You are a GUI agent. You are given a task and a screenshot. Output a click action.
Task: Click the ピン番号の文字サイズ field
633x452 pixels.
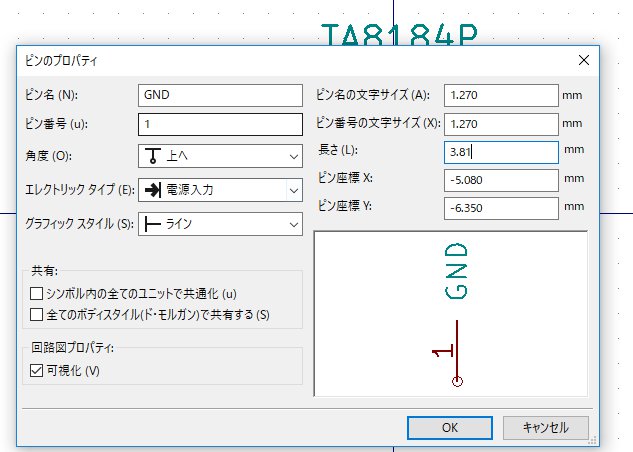click(501, 124)
